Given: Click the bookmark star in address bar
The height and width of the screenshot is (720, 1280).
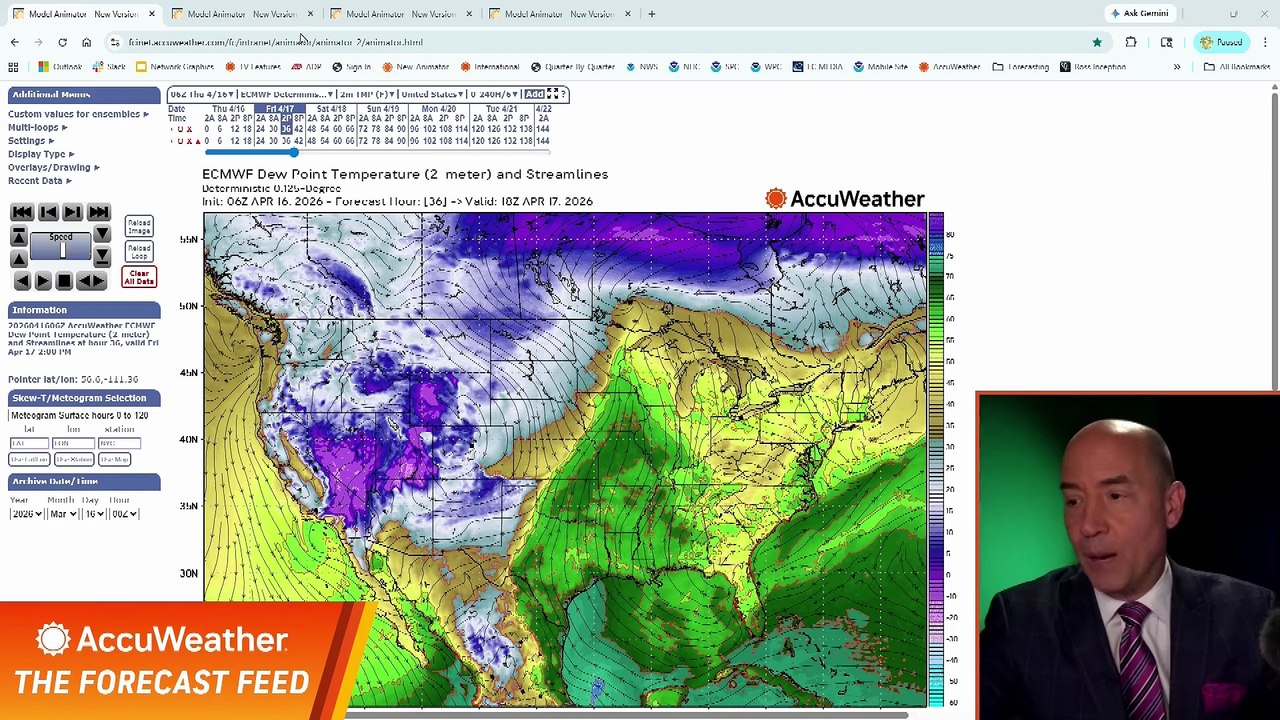Looking at the screenshot, I should tap(1097, 42).
